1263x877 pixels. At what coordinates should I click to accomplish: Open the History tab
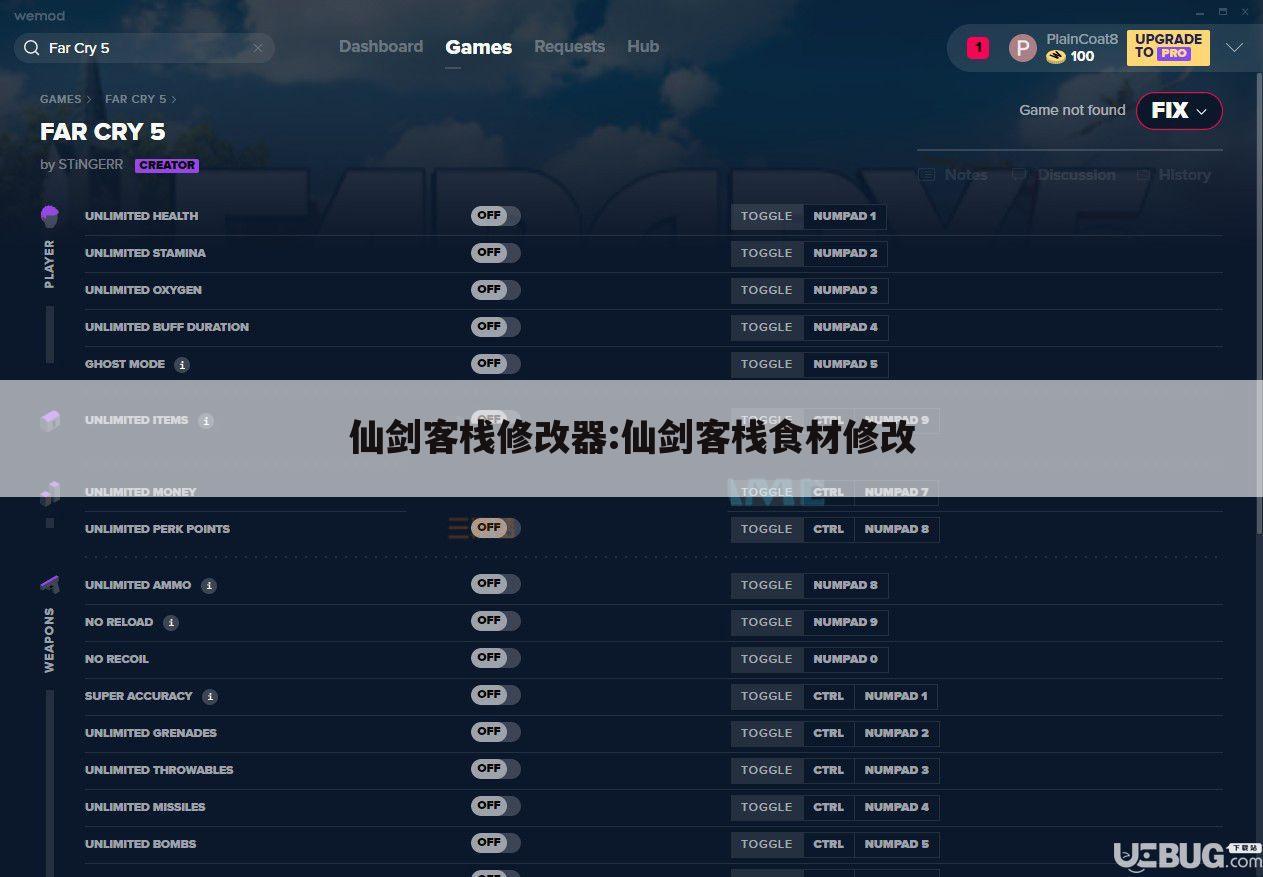point(1174,175)
